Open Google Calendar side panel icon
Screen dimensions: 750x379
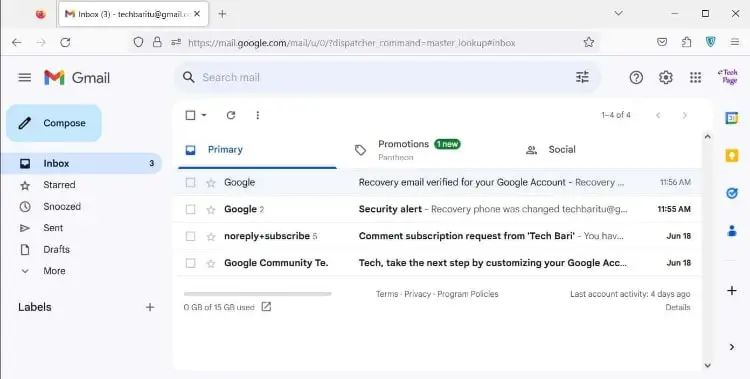[x=731, y=118]
